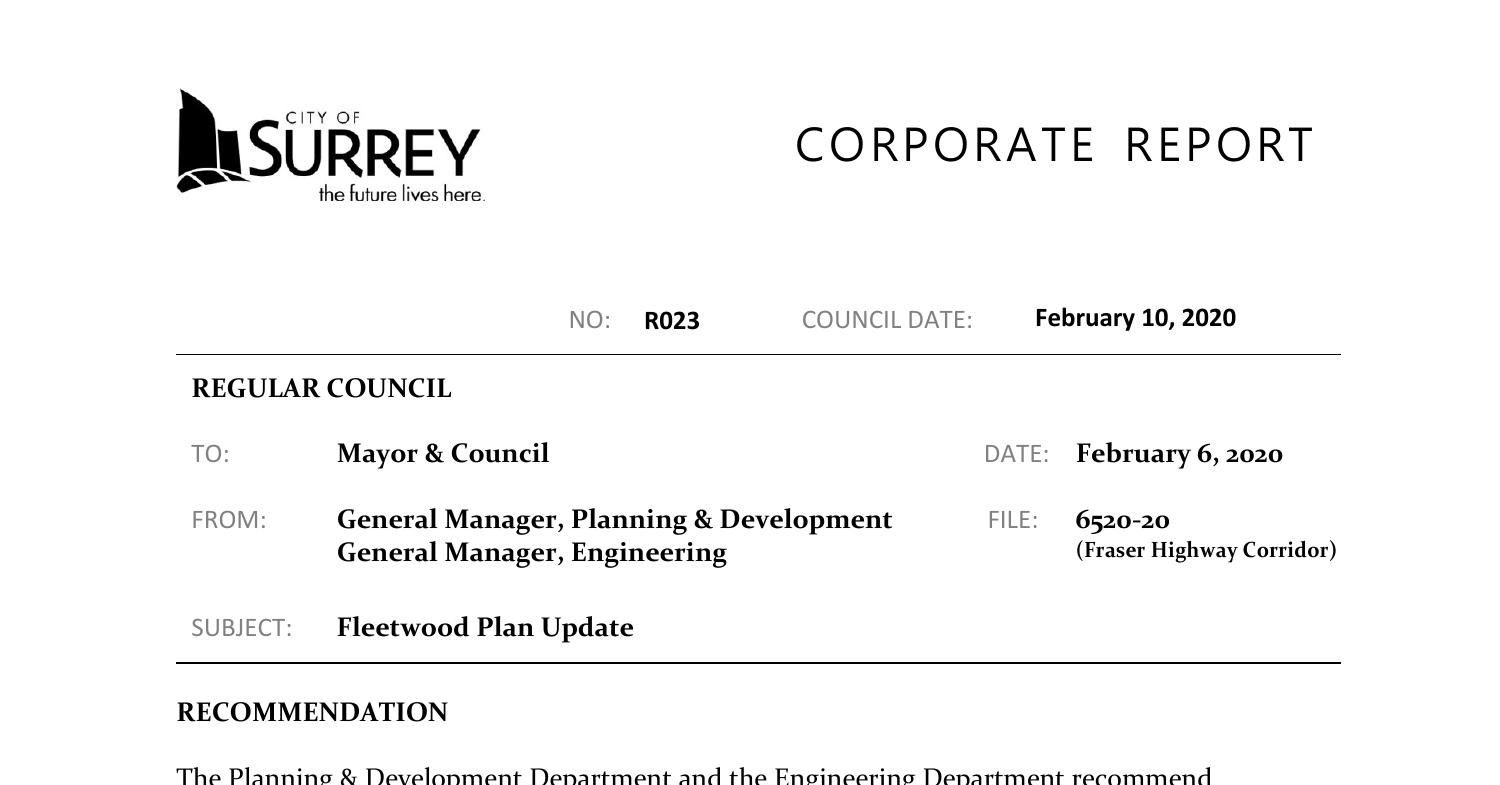1500x785 pixels.
Task: Click the City of Surrey sail logo
Action: 210,141
